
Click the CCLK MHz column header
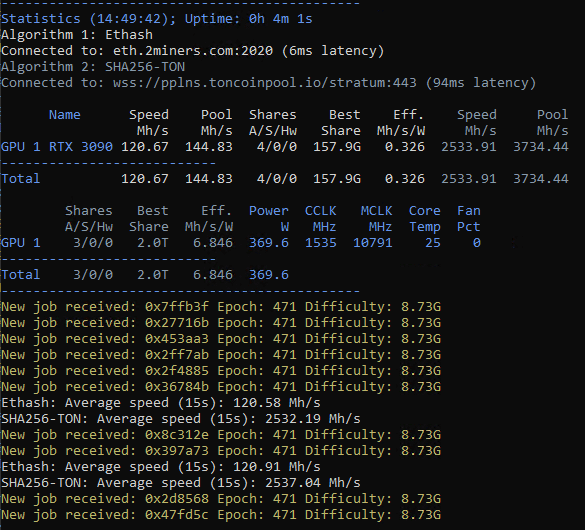[x=321, y=219]
